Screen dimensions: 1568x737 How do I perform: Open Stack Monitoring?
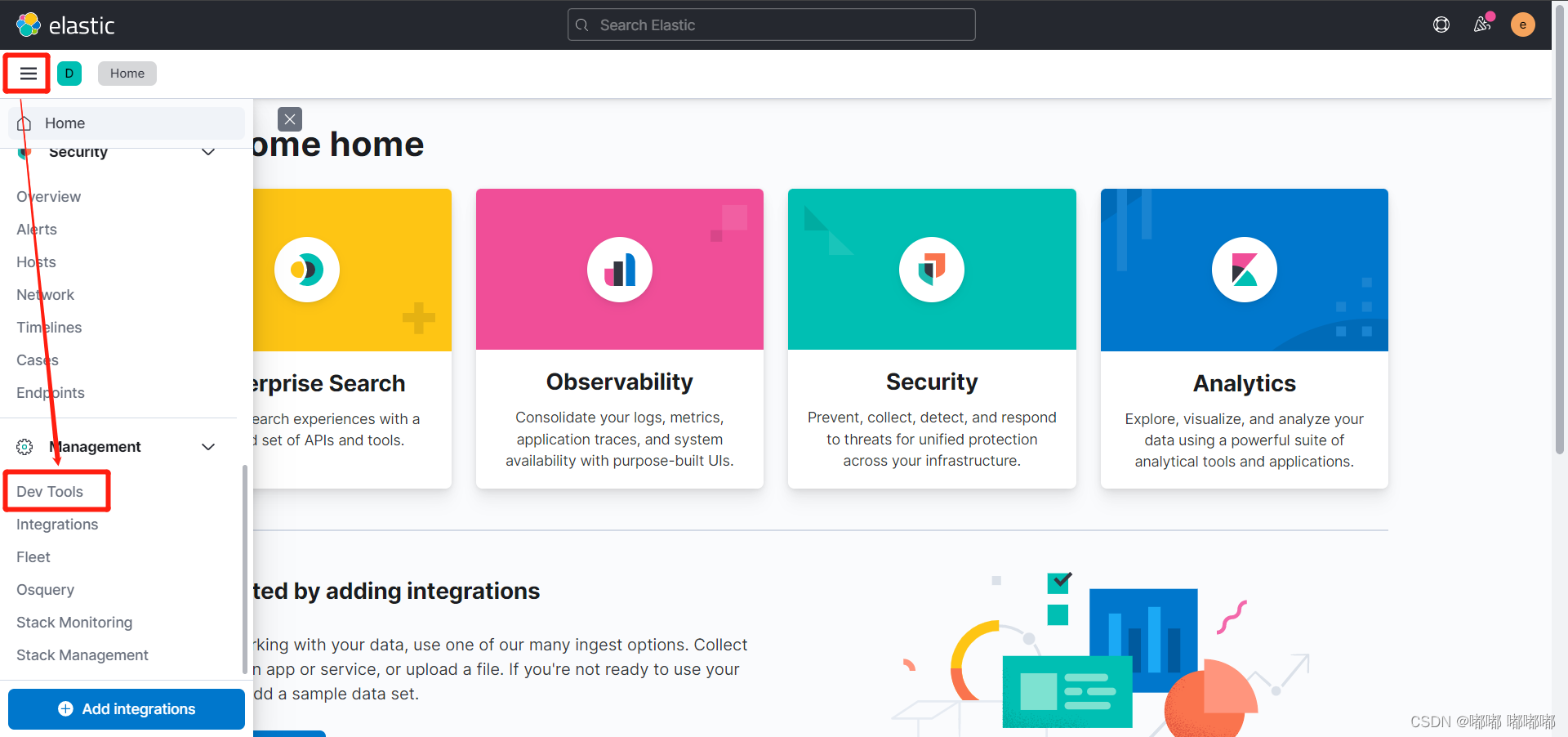click(74, 623)
